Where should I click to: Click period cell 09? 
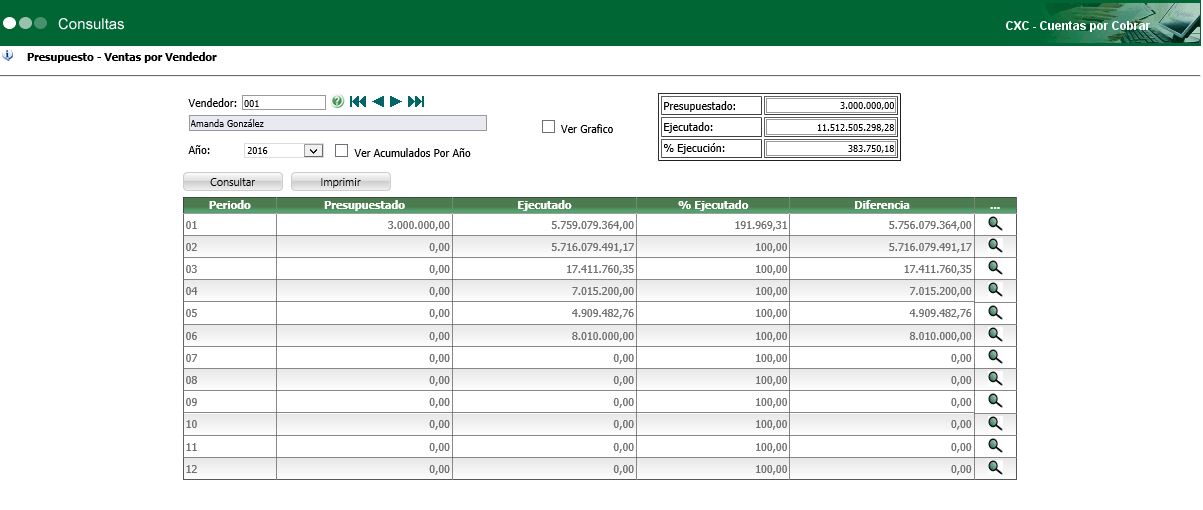coord(229,402)
